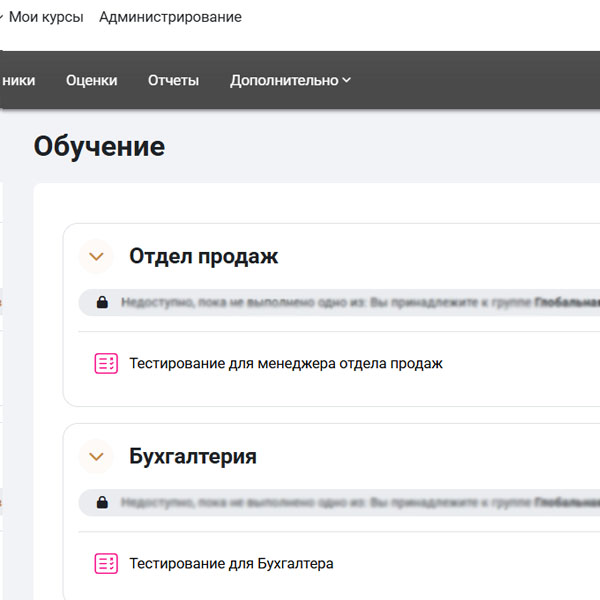The image size is (600, 600).
Task: Click quiz icon for Тестирование для Бухгалтера
Action: tap(106, 564)
